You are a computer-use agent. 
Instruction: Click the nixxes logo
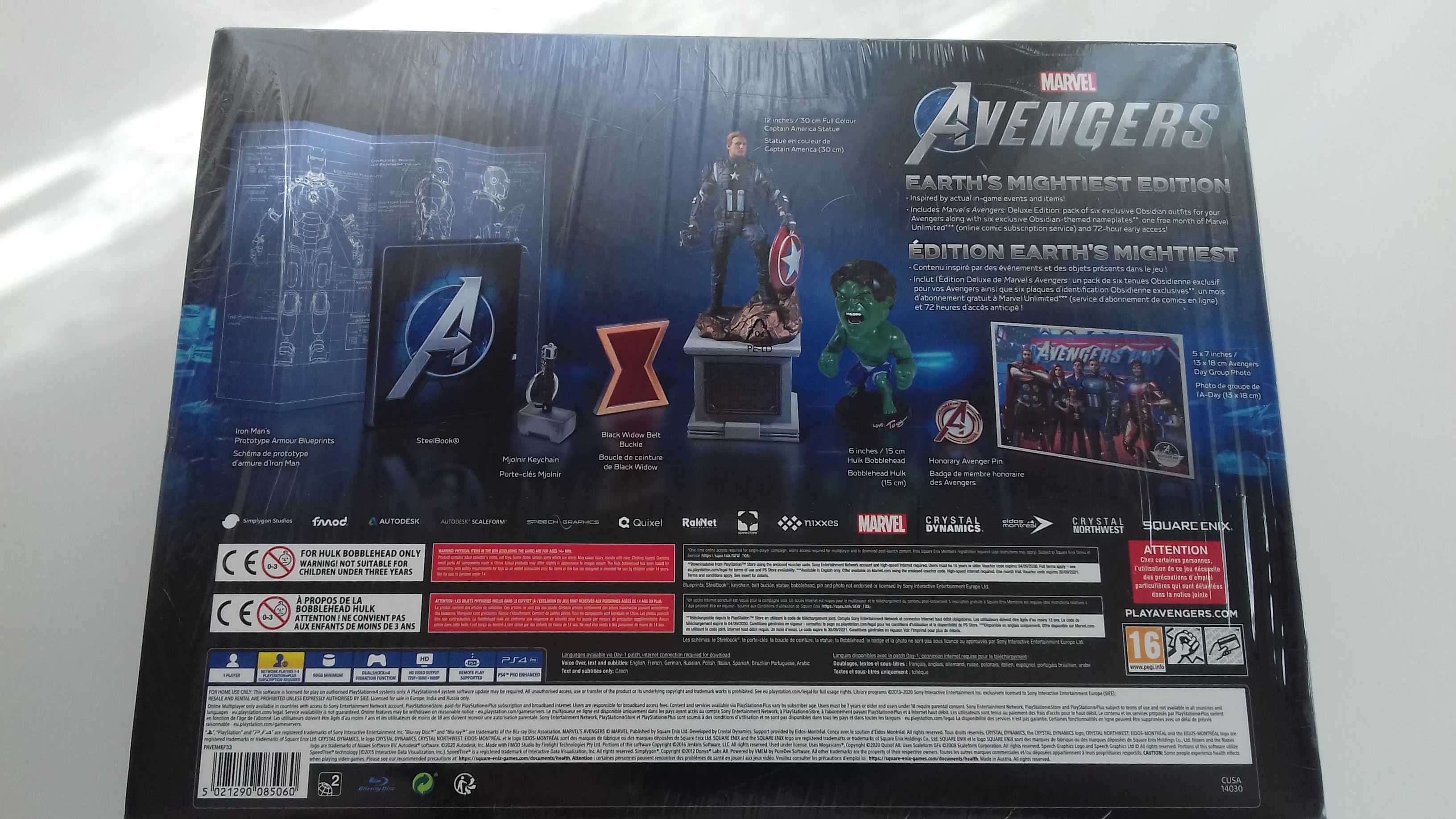pyautogui.click(x=808, y=523)
